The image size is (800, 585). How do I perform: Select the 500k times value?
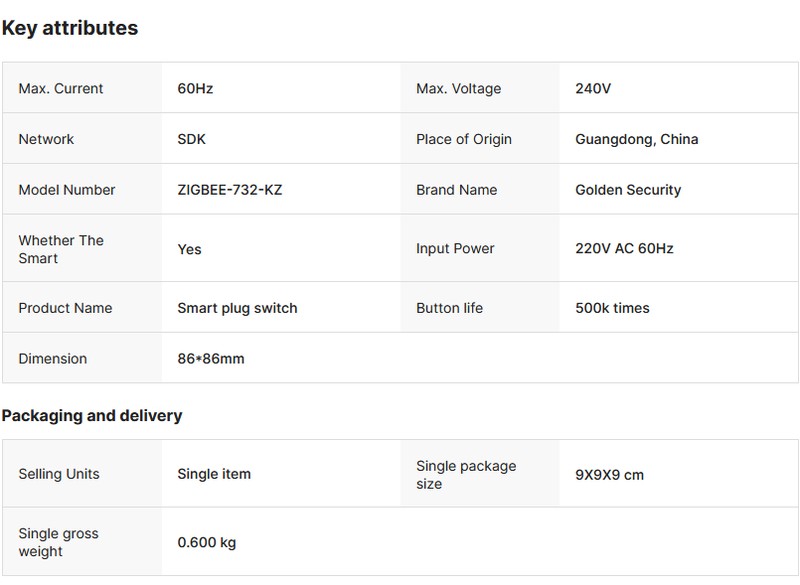[612, 308]
